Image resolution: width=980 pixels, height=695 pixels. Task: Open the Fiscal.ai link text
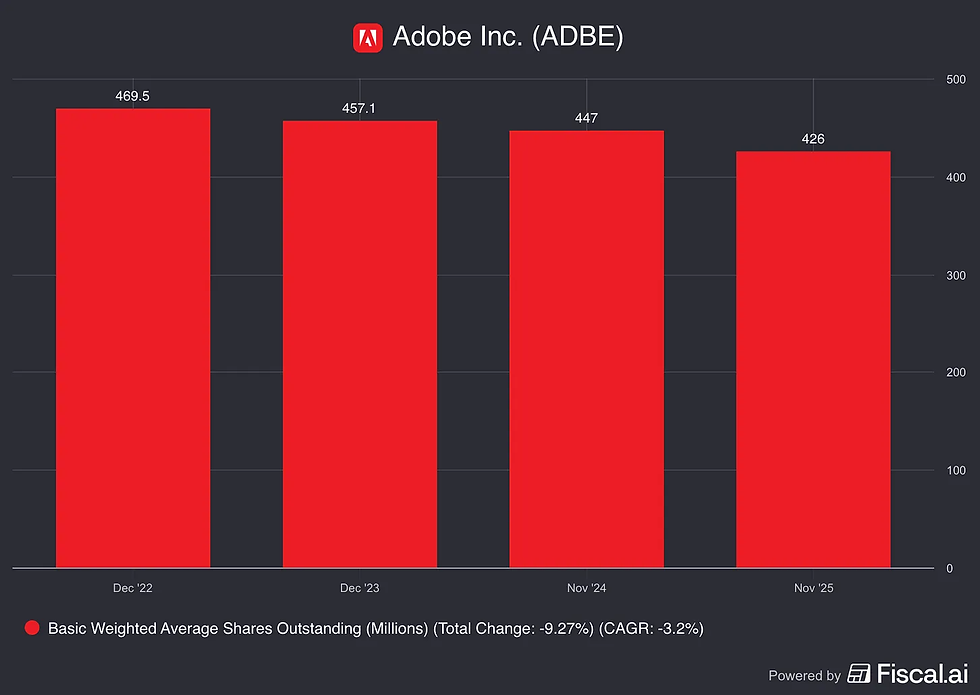[x=922, y=674]
